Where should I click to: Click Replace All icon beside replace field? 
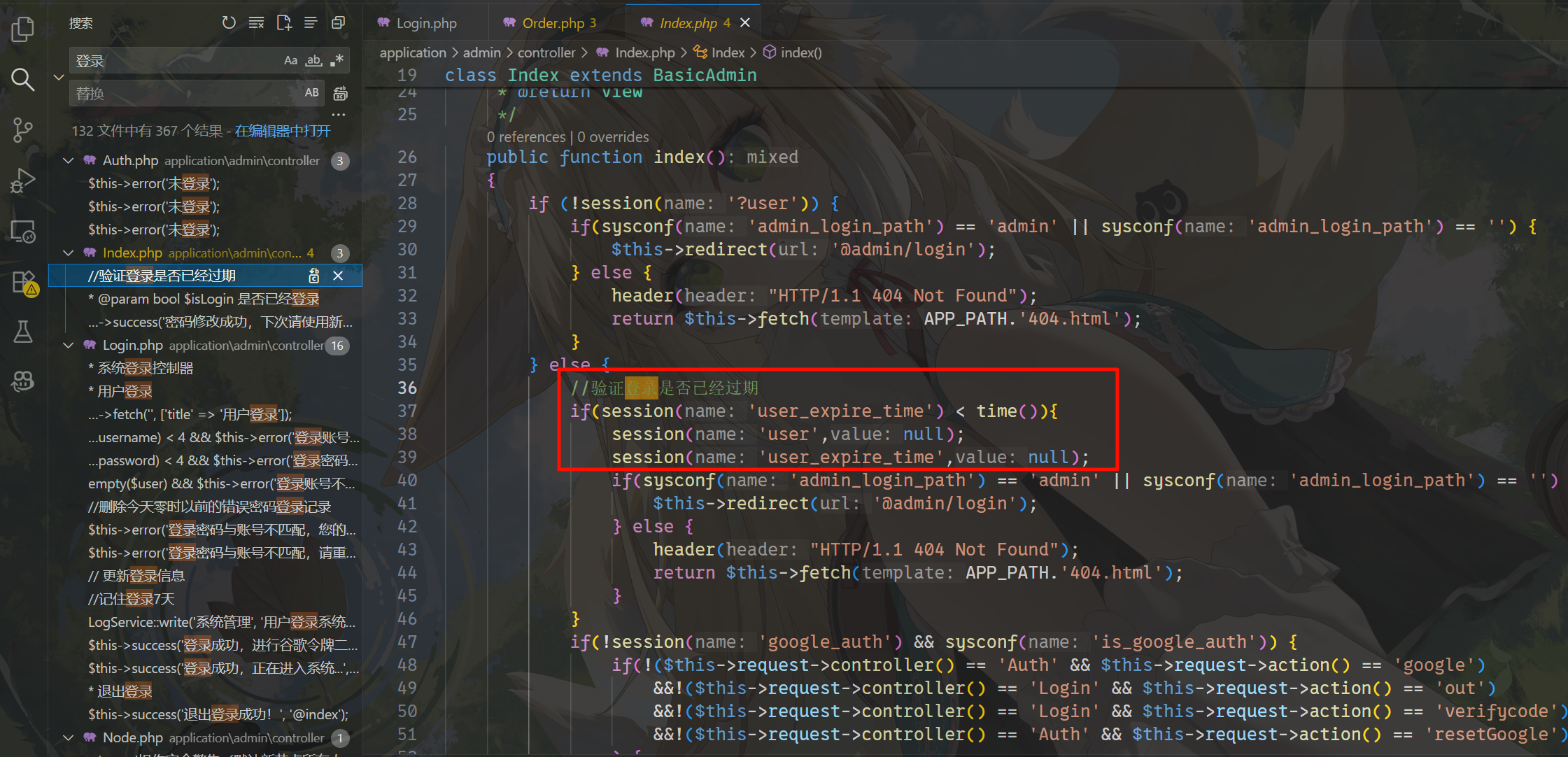341,93
